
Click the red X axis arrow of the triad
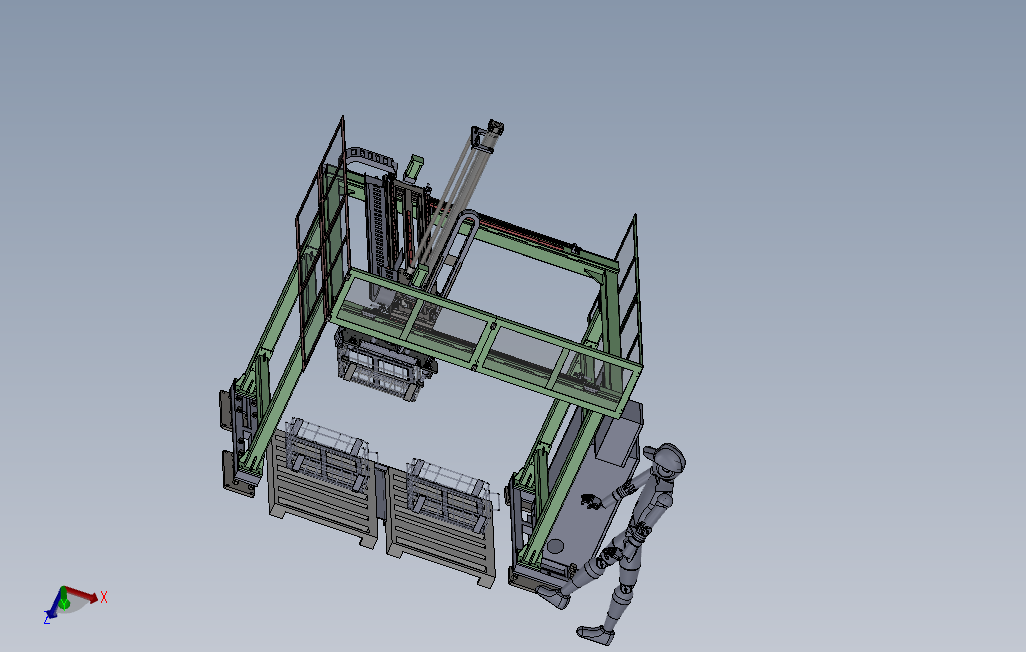point(84,594)
